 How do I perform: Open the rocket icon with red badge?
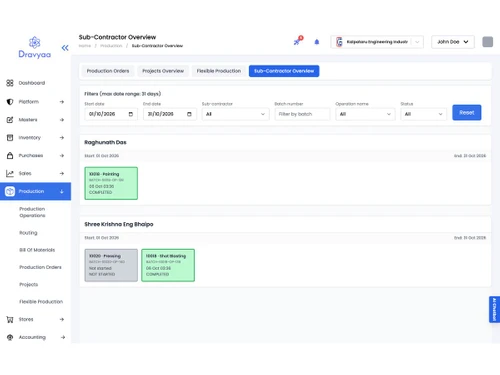coord(298,41)
